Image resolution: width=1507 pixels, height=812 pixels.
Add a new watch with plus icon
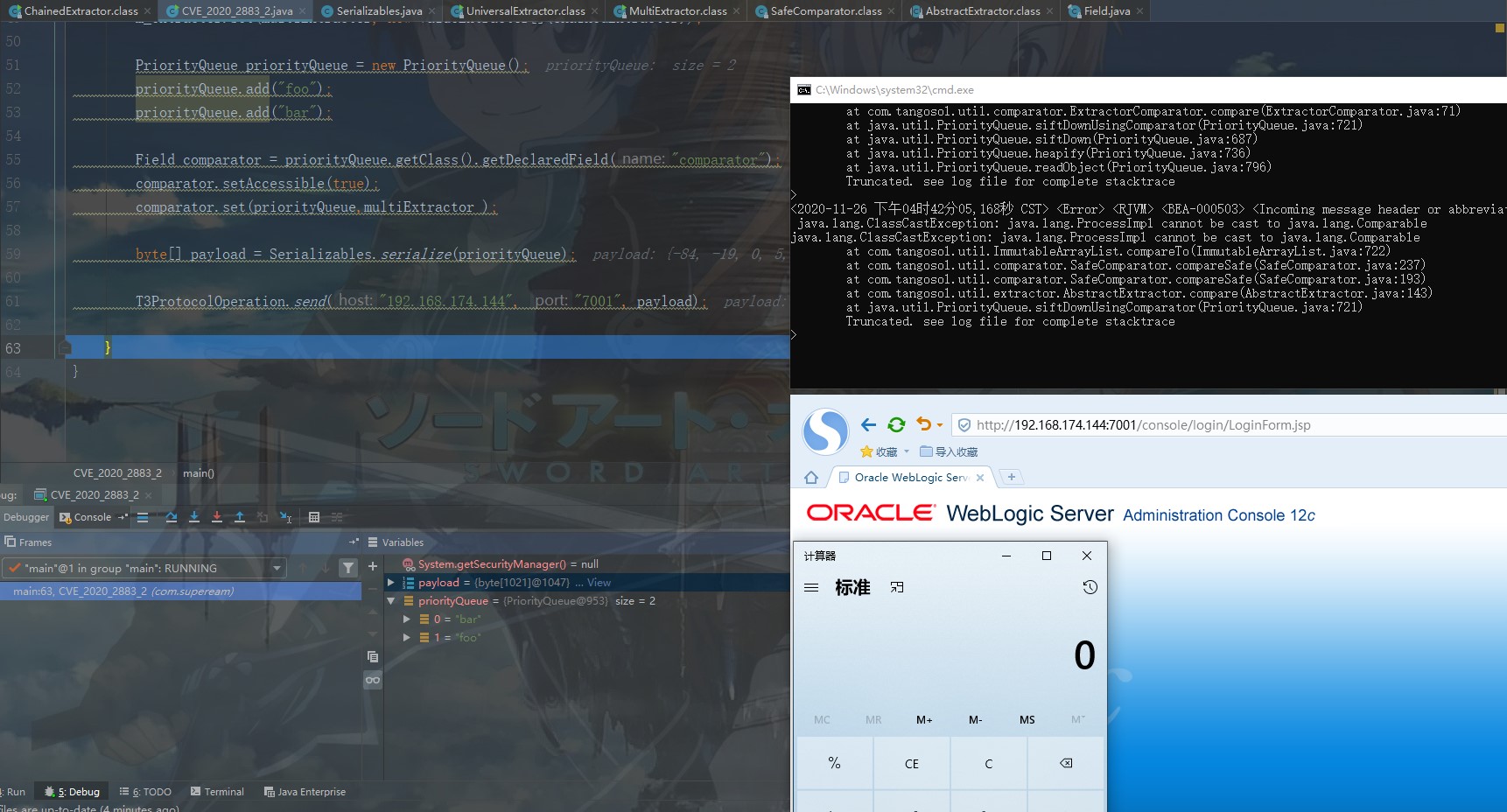373,566
